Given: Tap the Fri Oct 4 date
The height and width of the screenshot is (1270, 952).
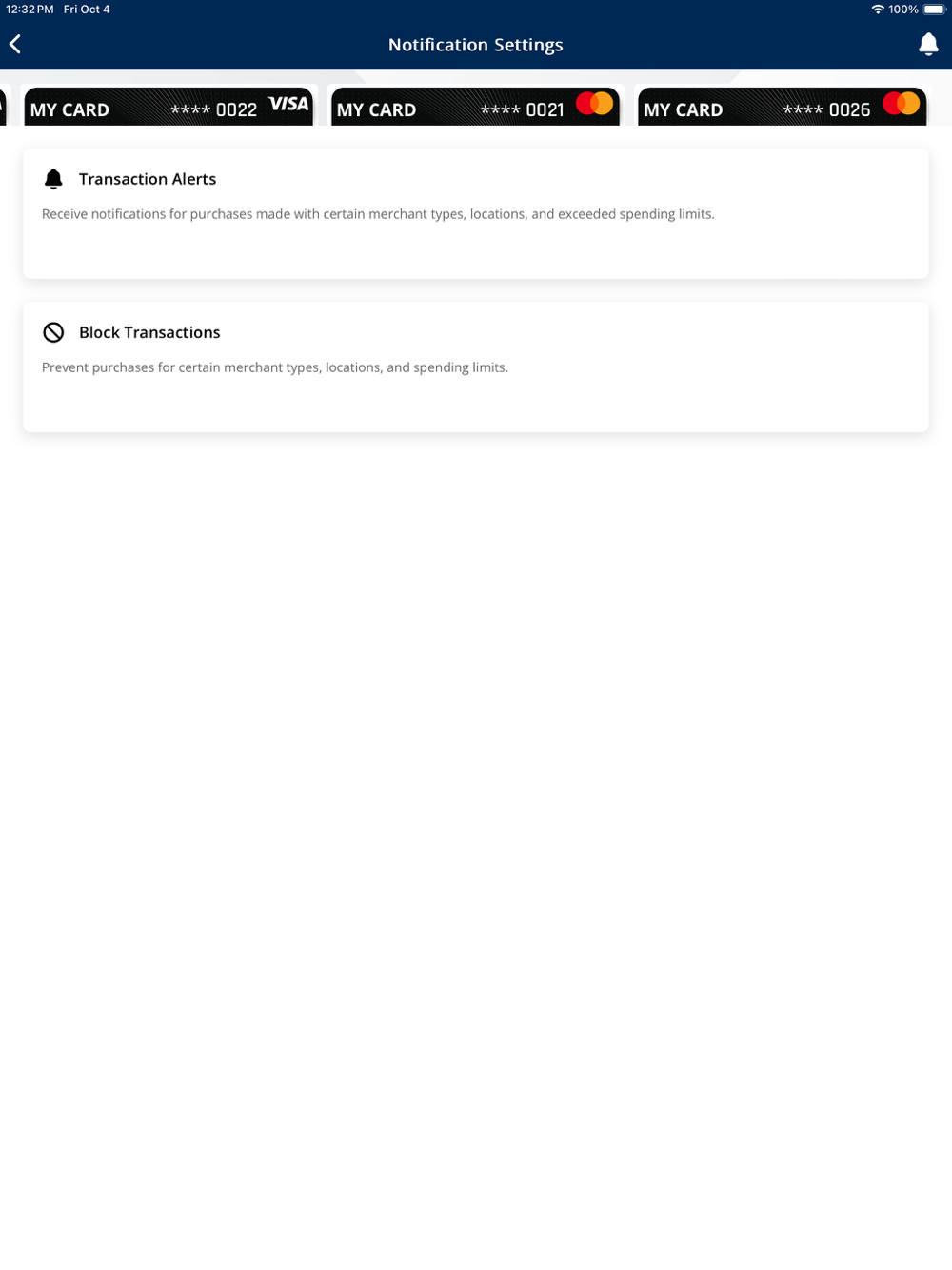Looking at the screenshot, I should [87, 10].
